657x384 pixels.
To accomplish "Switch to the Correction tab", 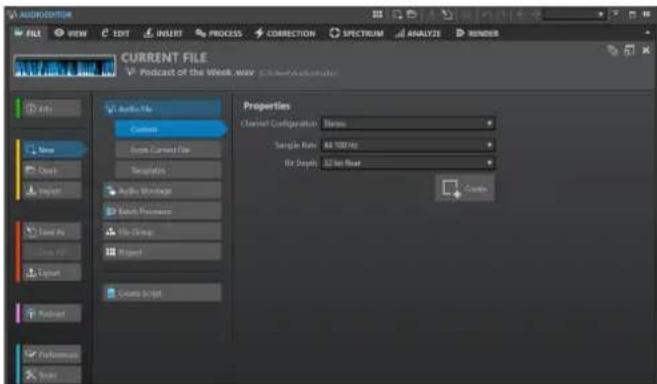I will pyautogui.click(x=285, y=33).
